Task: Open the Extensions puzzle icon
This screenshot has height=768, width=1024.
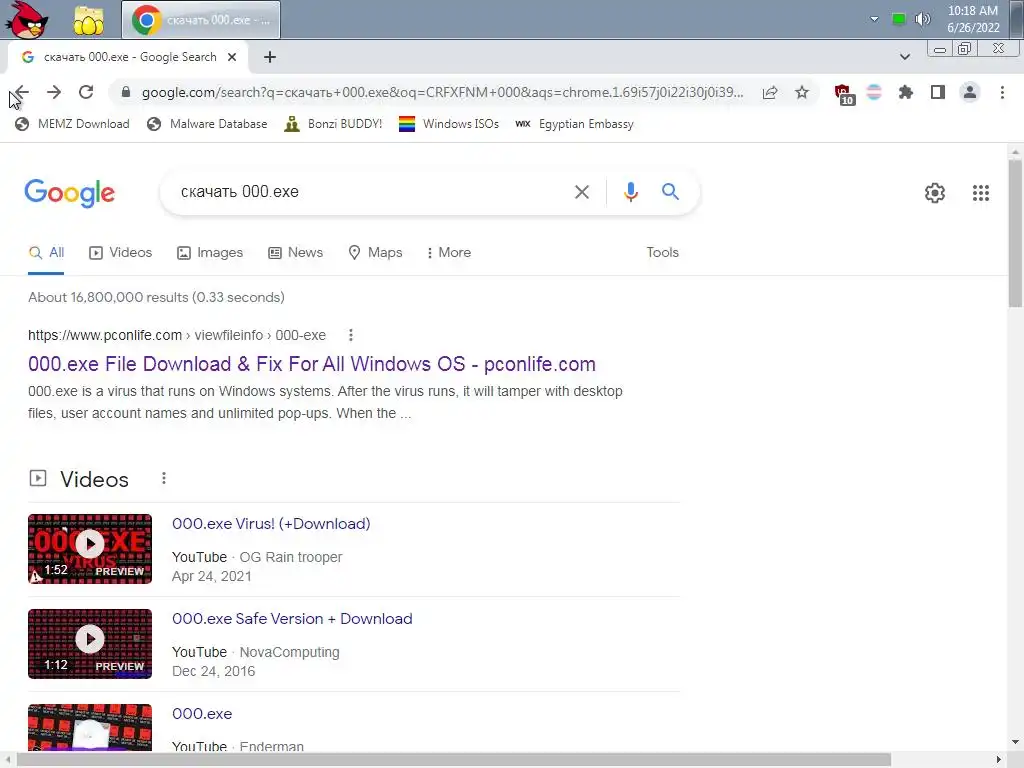Action: coord(906,92)
